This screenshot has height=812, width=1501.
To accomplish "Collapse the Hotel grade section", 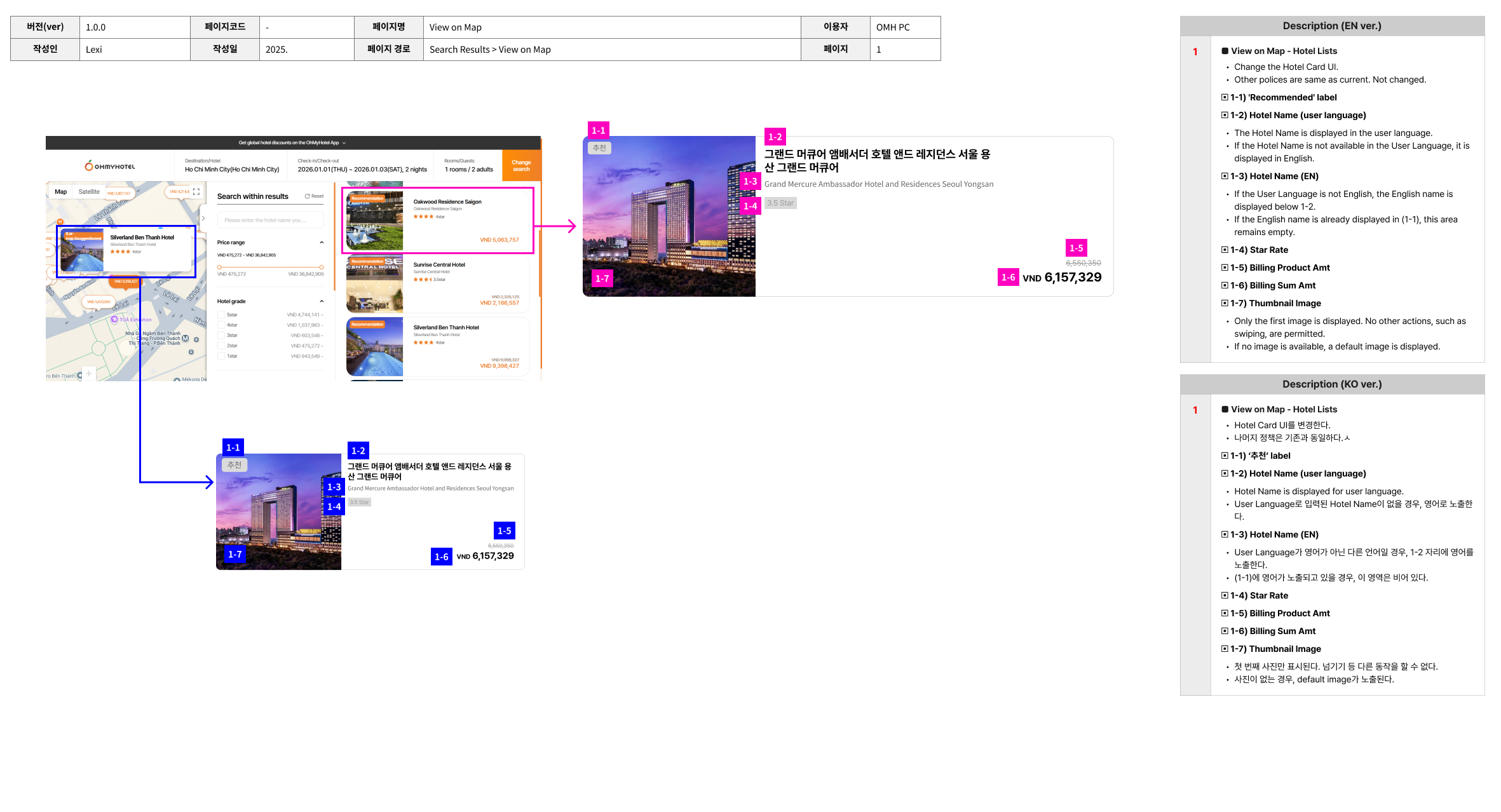I will point(322,301).
